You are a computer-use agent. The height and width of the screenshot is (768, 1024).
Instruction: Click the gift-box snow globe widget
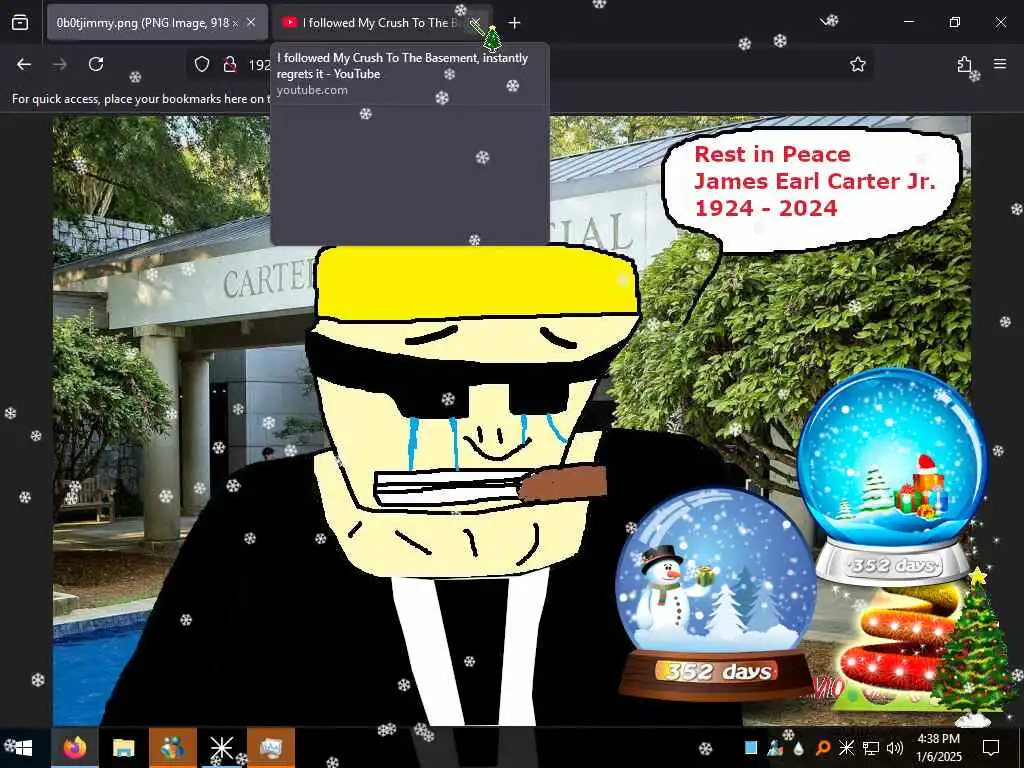[893, 476]
